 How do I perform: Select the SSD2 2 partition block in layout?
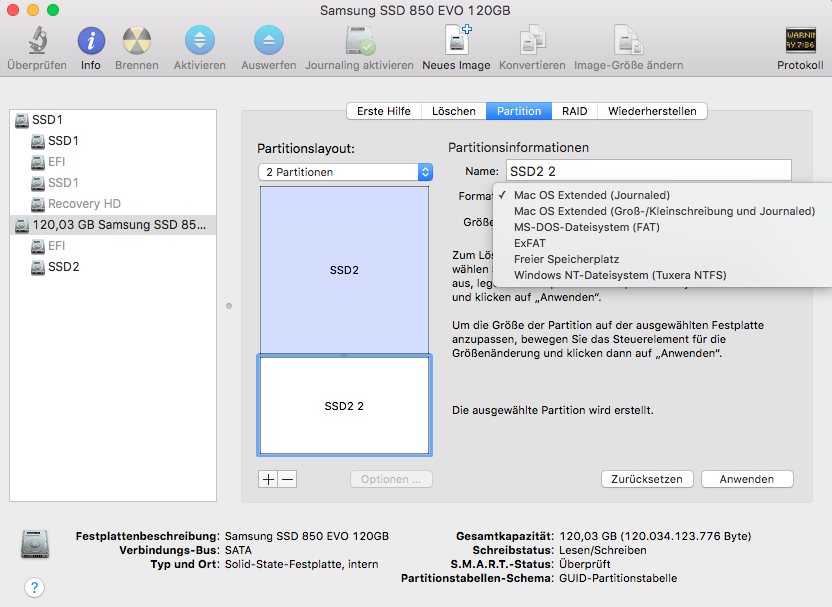point(344,406)
